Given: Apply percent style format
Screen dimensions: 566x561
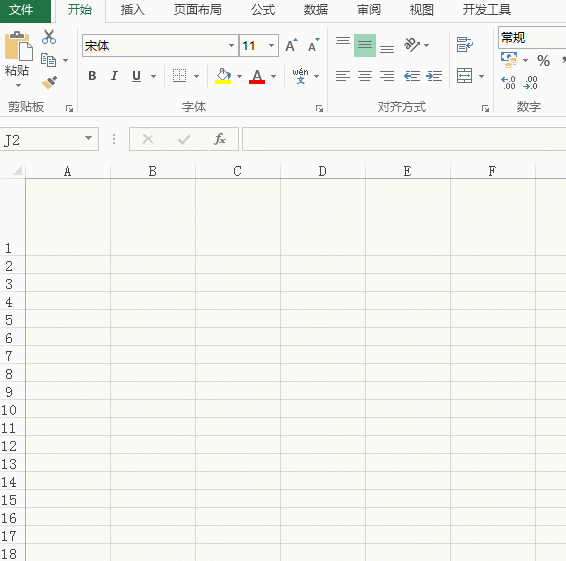Looking at the screenshot, I should coord(543,60).
